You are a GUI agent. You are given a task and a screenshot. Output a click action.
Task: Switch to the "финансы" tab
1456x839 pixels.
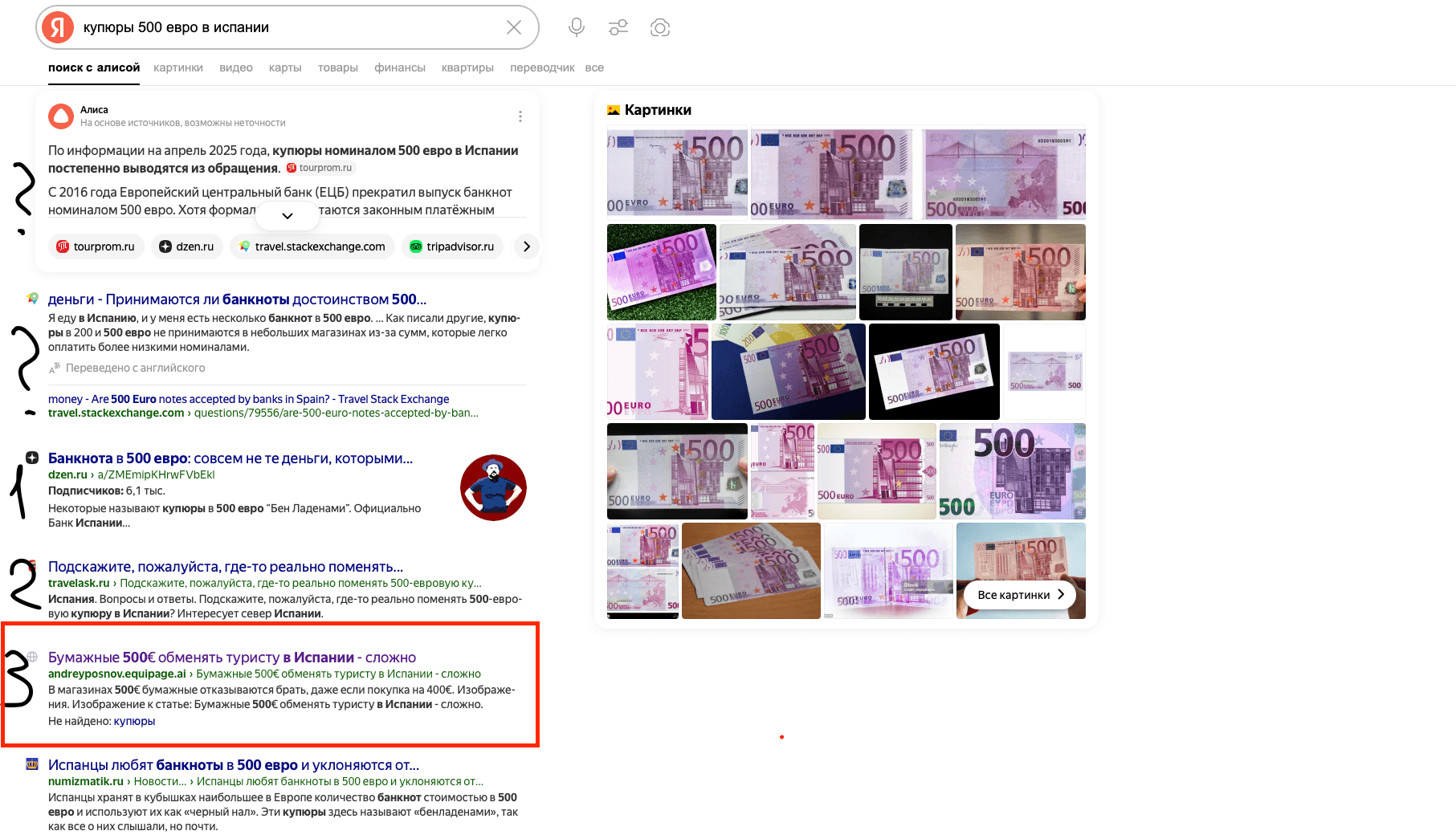pyautogui.click(x=399, y=67)
